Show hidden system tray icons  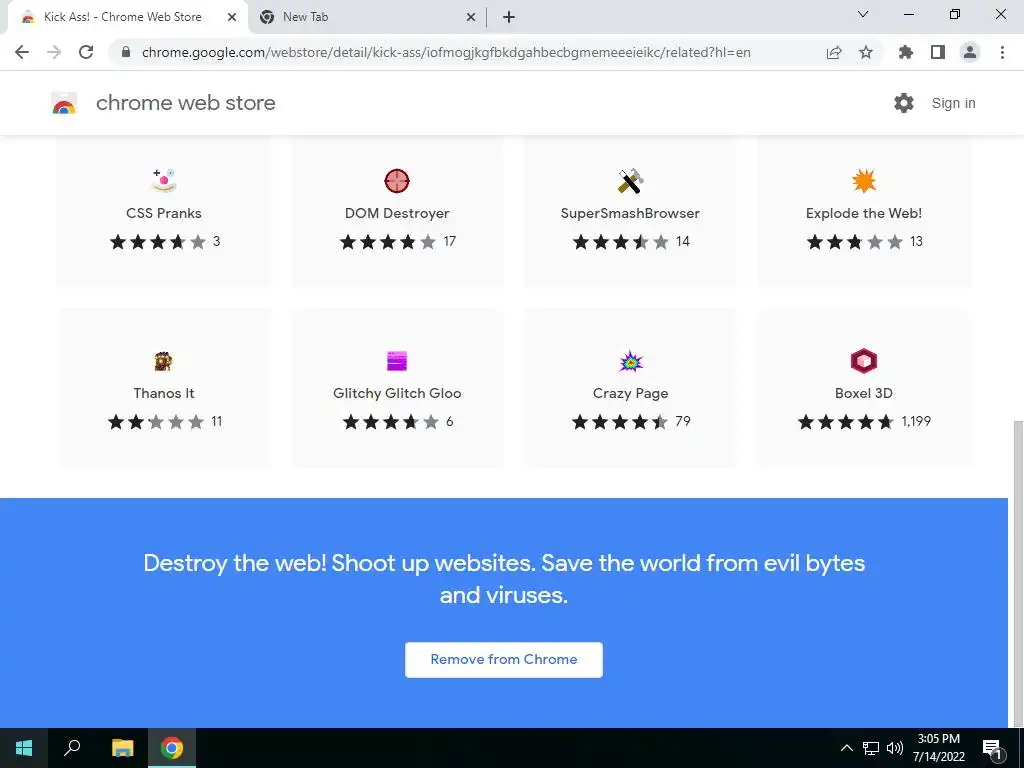pyautogui.click(x=846, y=748)
